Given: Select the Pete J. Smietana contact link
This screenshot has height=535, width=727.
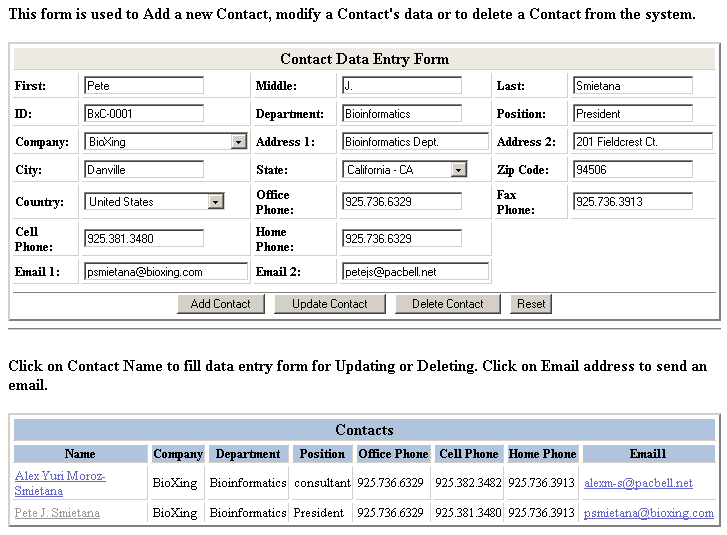Looking at the screenshot, I should [x=57, y=513].
